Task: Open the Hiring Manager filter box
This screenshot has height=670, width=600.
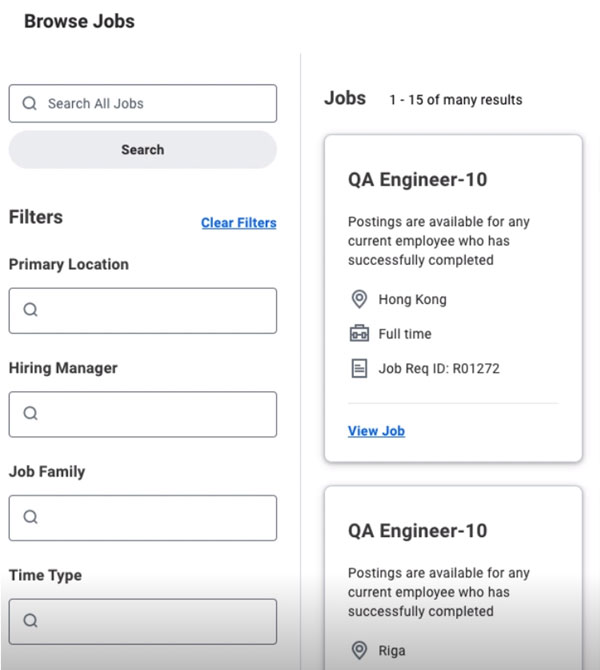Action: [143, 414]
